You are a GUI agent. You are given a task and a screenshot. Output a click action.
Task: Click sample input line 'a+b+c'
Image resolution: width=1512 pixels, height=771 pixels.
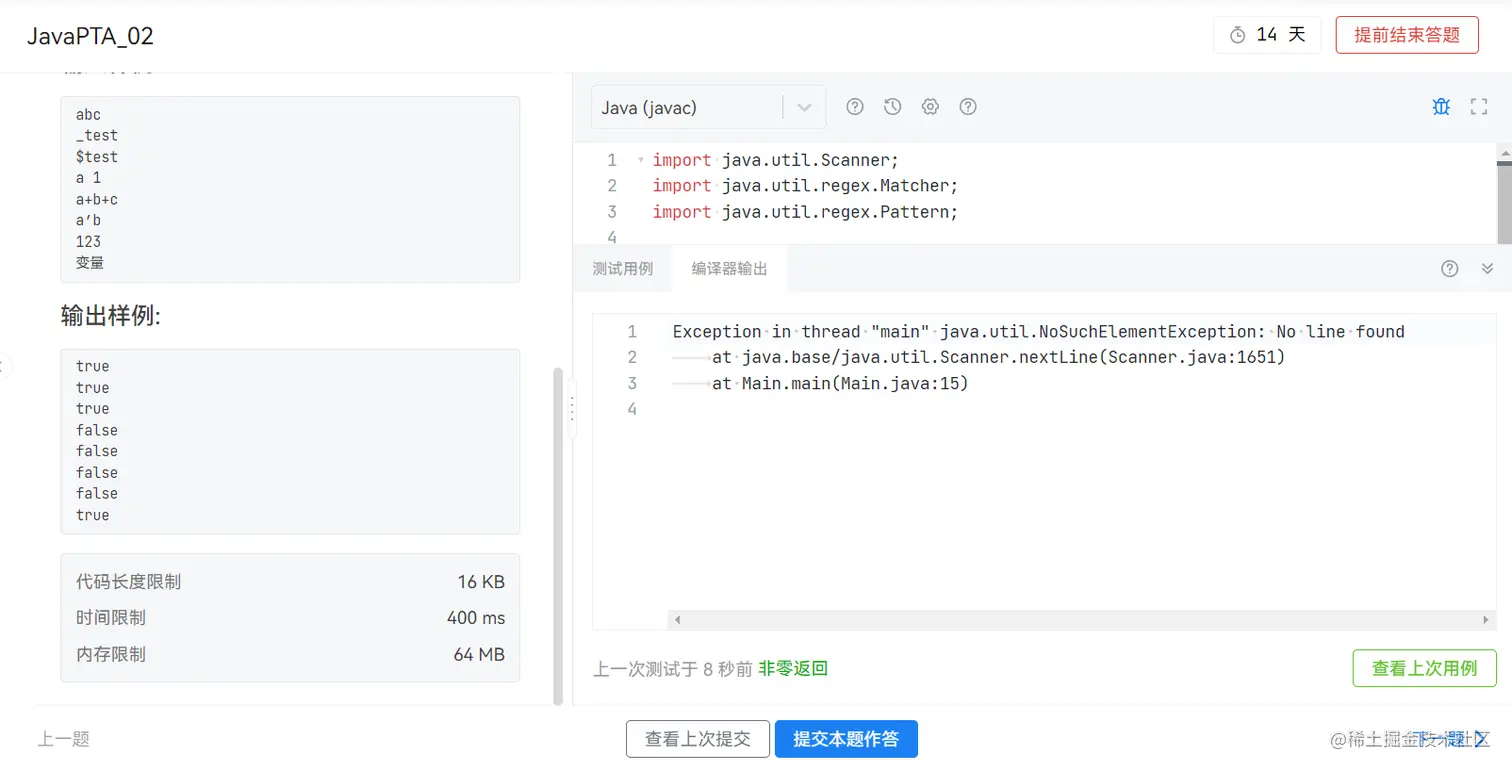97,199
